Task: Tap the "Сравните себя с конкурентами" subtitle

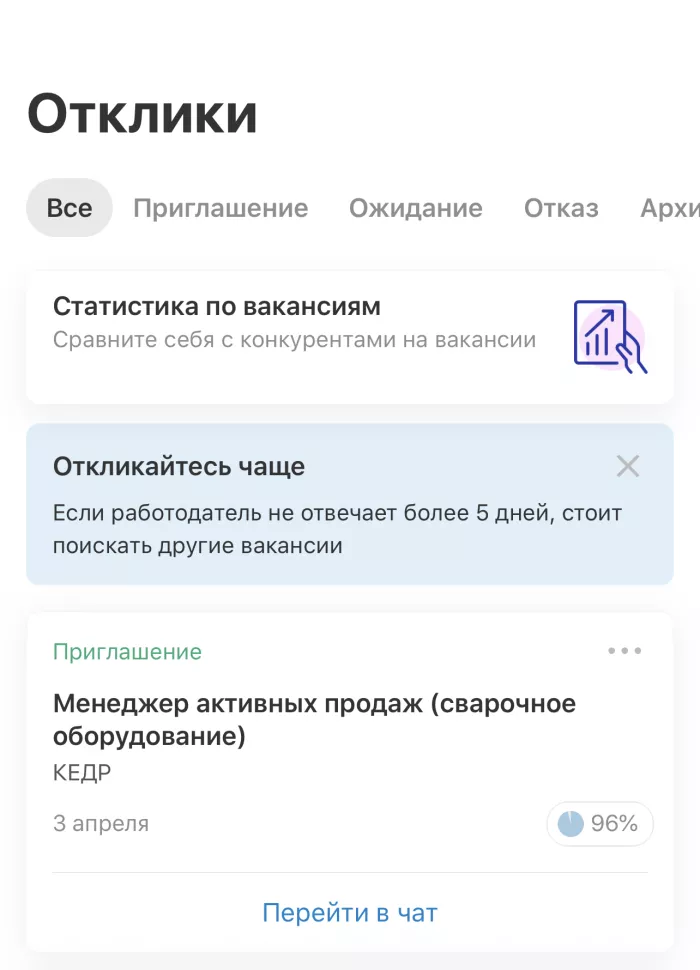Action: tap(294, 340)
